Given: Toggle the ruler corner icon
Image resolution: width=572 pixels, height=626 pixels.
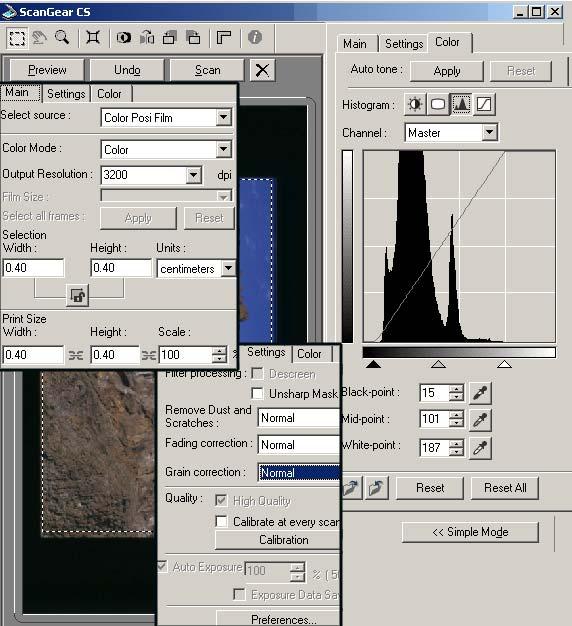Looking at the screenshot, I should click(224, 38).
